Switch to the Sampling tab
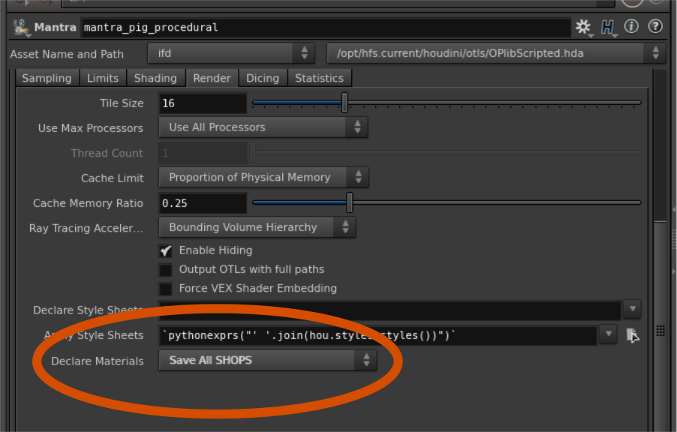The width and height of the screenshot is (677, 432). click(x=46, y=78)
